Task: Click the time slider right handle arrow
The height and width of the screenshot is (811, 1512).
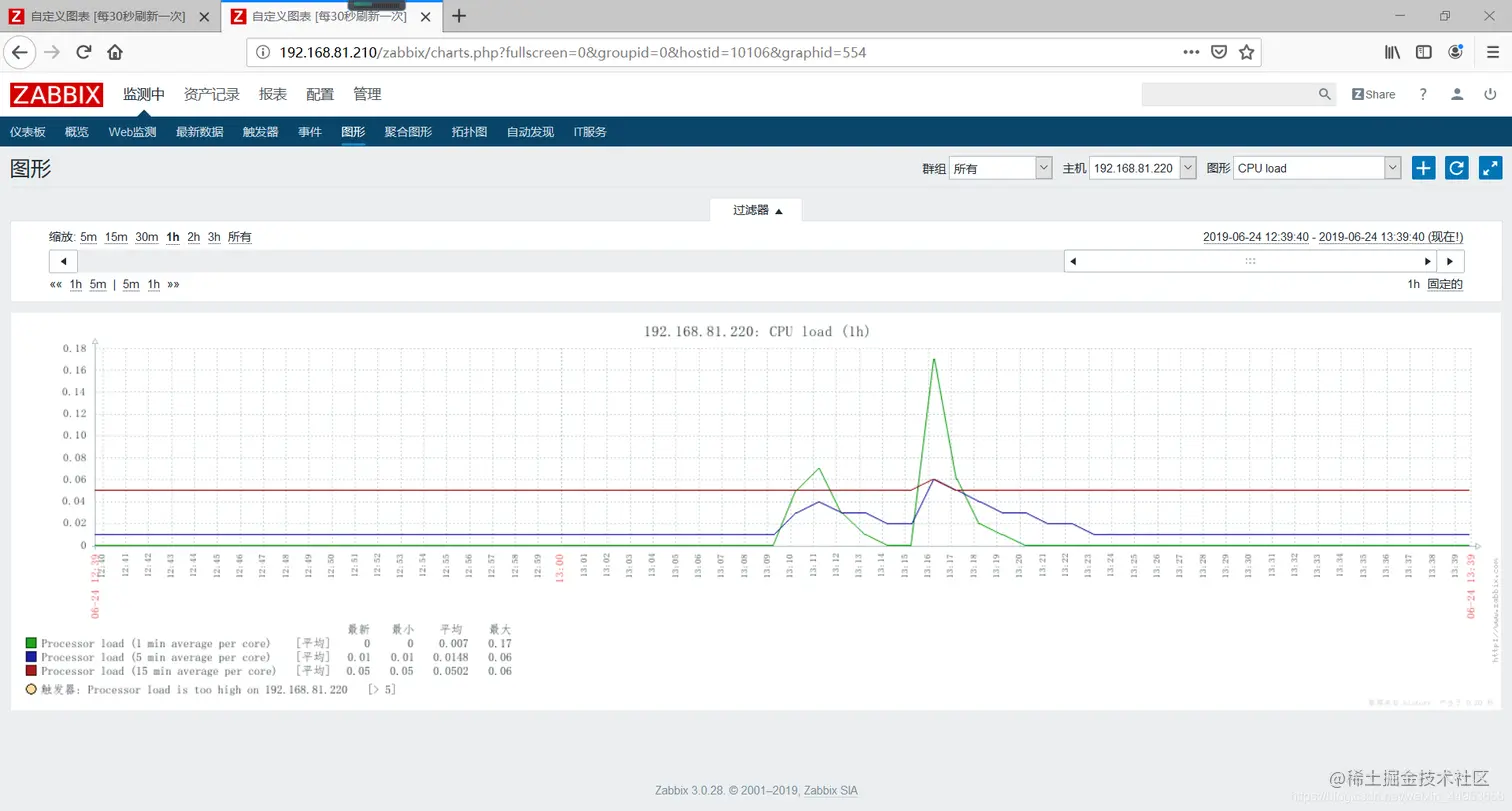Action: tap(1428, 261)
